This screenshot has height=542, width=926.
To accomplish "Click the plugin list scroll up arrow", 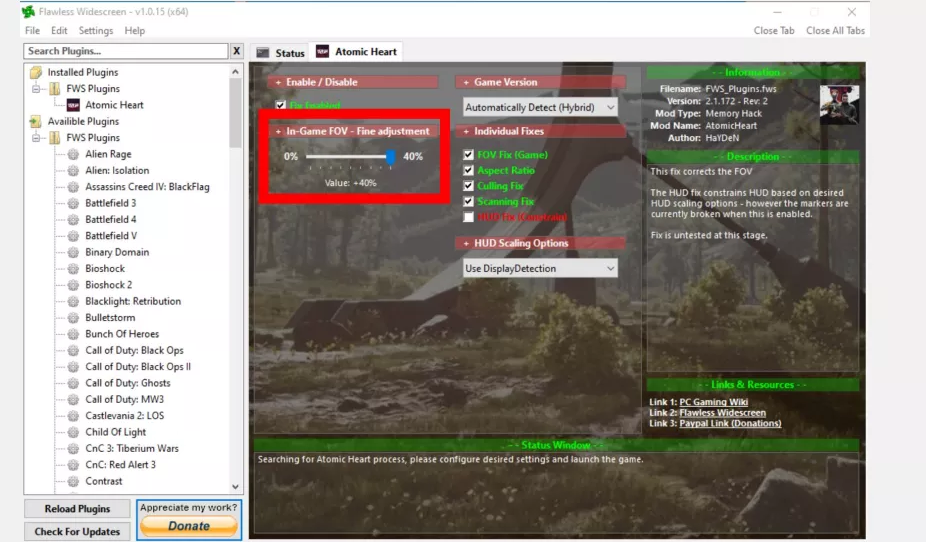I will [236, 72].
